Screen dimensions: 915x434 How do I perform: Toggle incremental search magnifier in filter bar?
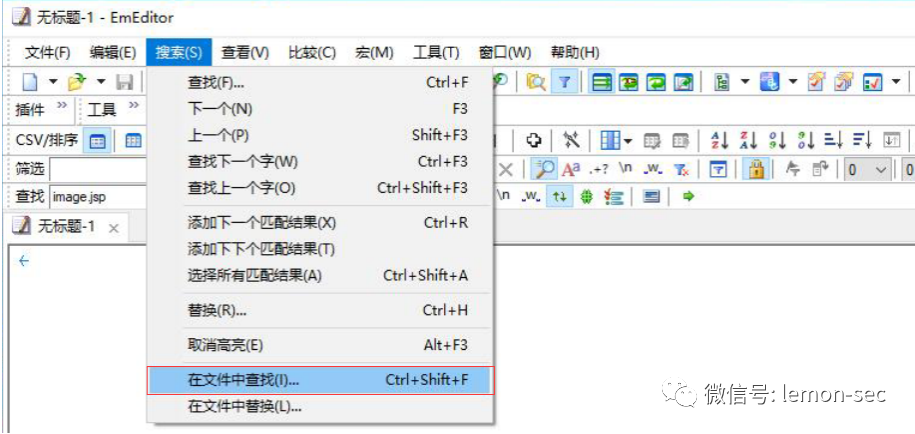(544, 169)
